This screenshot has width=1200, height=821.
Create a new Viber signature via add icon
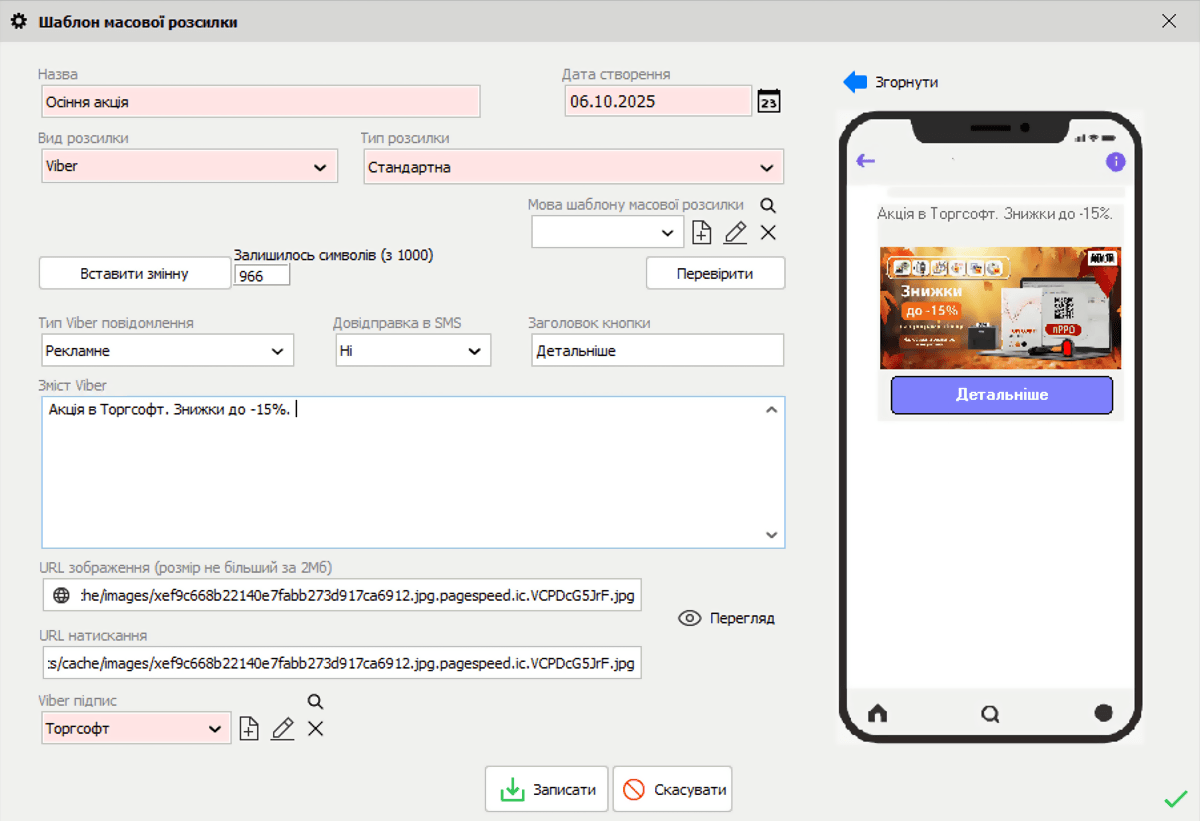tap(248, 728)
